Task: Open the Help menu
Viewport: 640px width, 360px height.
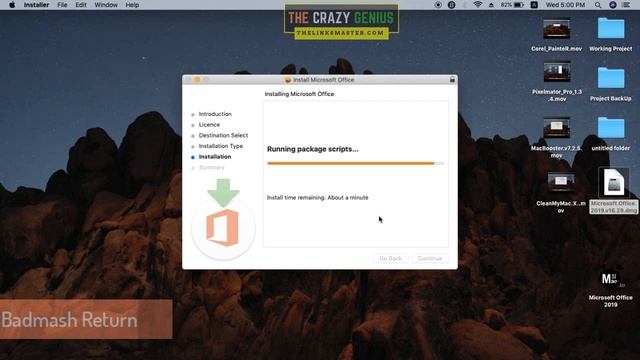Action: coord(132,5)
